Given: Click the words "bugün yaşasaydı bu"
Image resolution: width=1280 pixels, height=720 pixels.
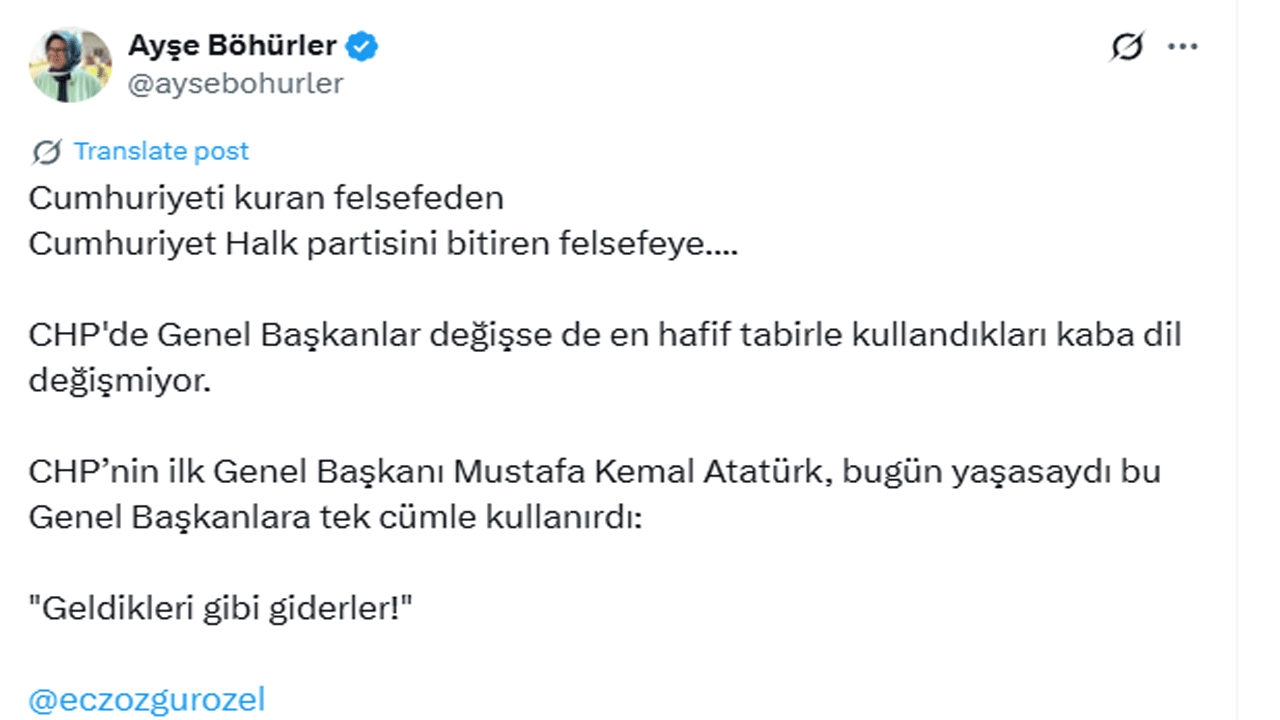Looking at the screenshot, I should [1001, 471].
